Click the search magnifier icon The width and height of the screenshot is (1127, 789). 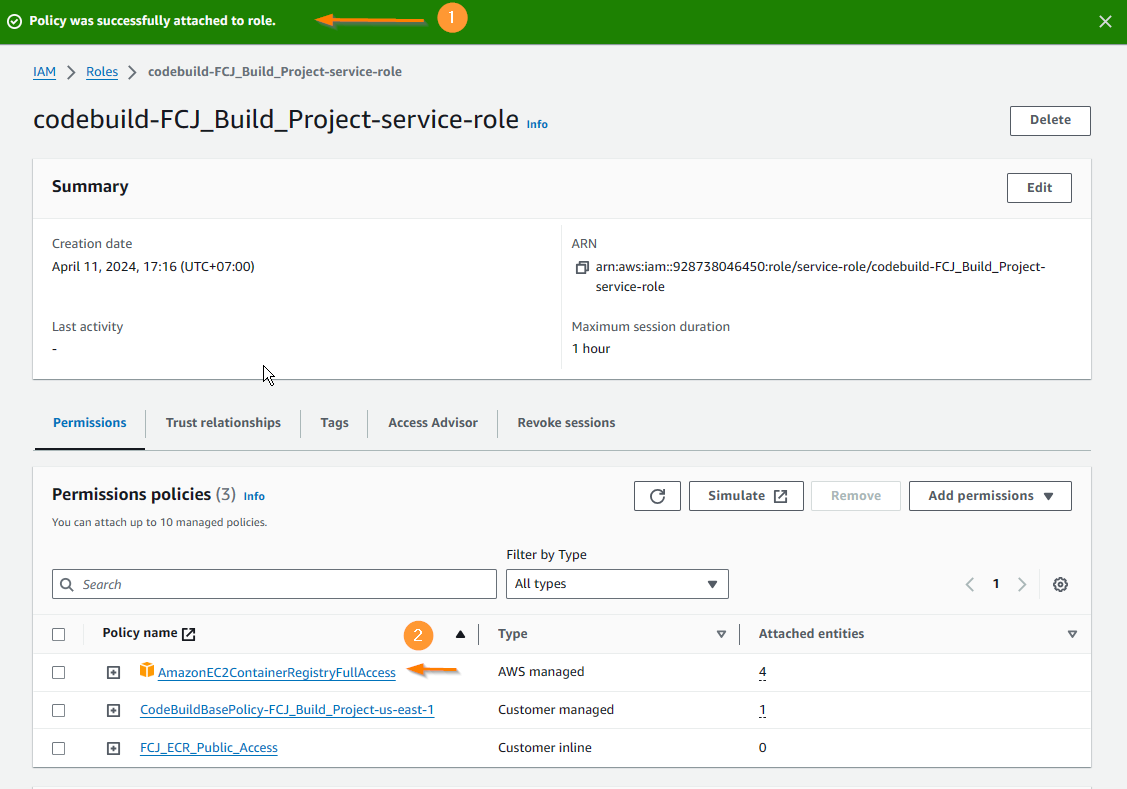point(67,584)
